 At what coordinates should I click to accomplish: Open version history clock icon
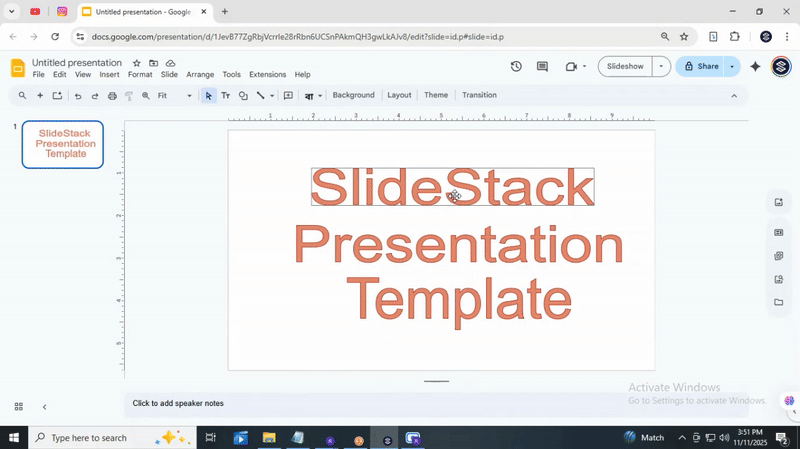(516, 67)
